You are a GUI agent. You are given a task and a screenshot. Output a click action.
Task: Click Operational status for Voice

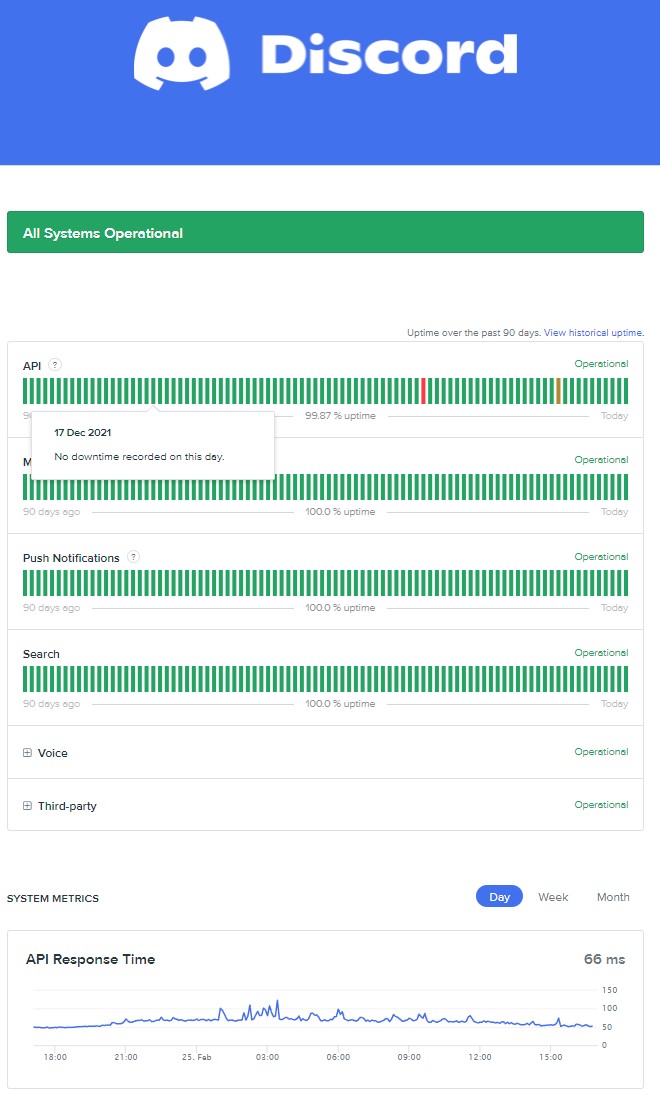[601, 751]
